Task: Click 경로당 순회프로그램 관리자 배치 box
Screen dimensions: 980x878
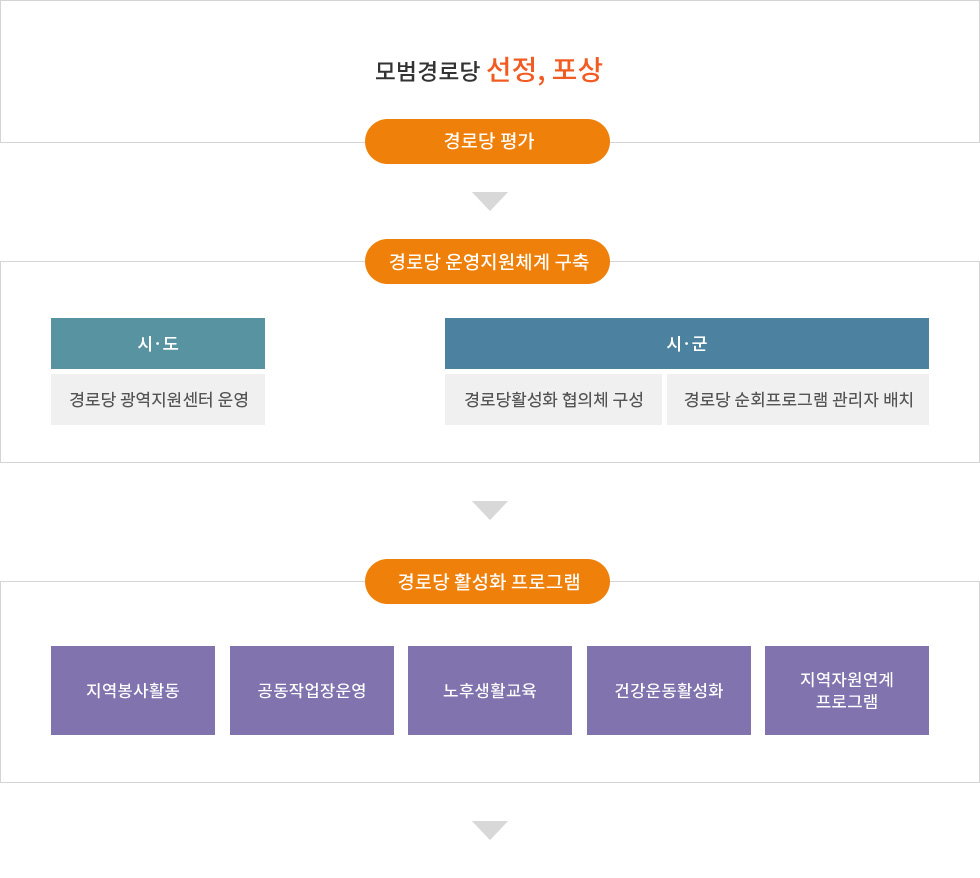Action: [798, 399]
